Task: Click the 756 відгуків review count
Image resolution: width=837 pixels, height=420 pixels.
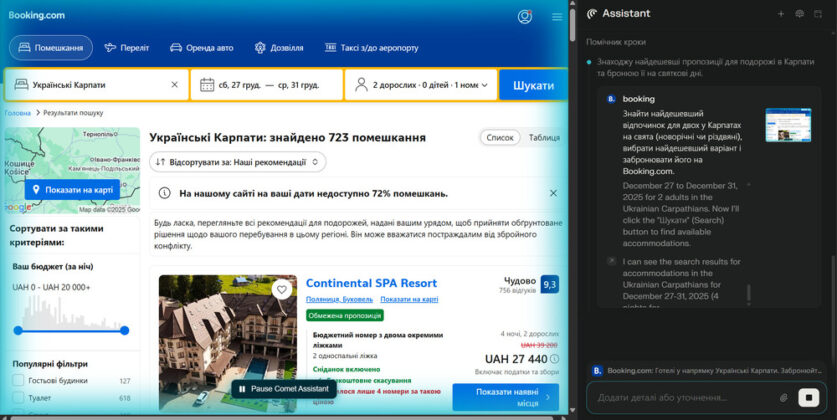Action: (517, 291)
